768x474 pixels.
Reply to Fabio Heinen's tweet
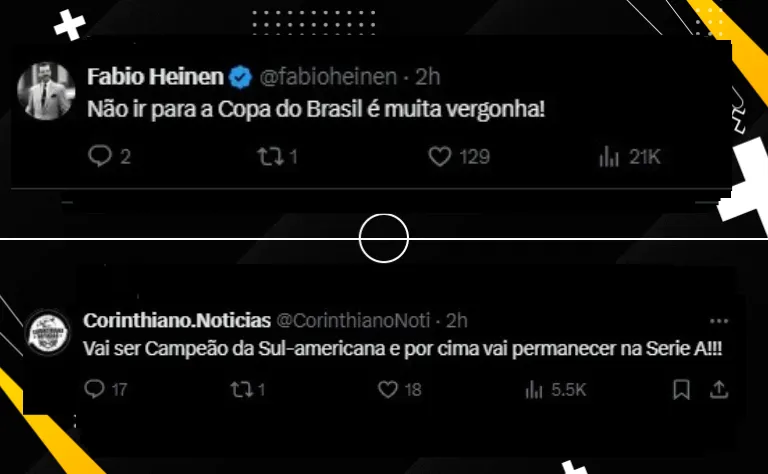pos(99,157)
